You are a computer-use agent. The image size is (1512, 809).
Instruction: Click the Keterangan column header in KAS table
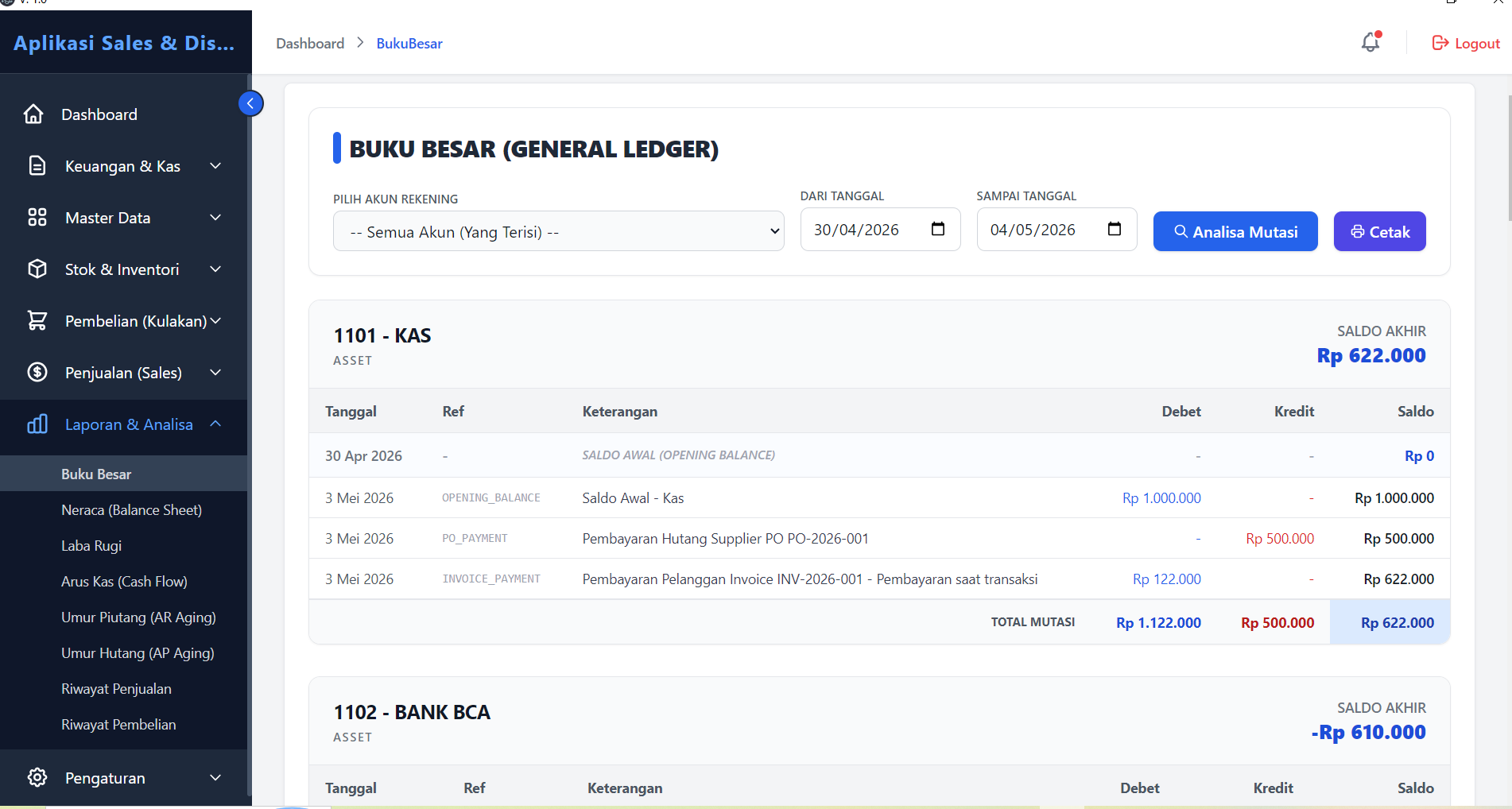pyautogui.click(x=620, y=411)
